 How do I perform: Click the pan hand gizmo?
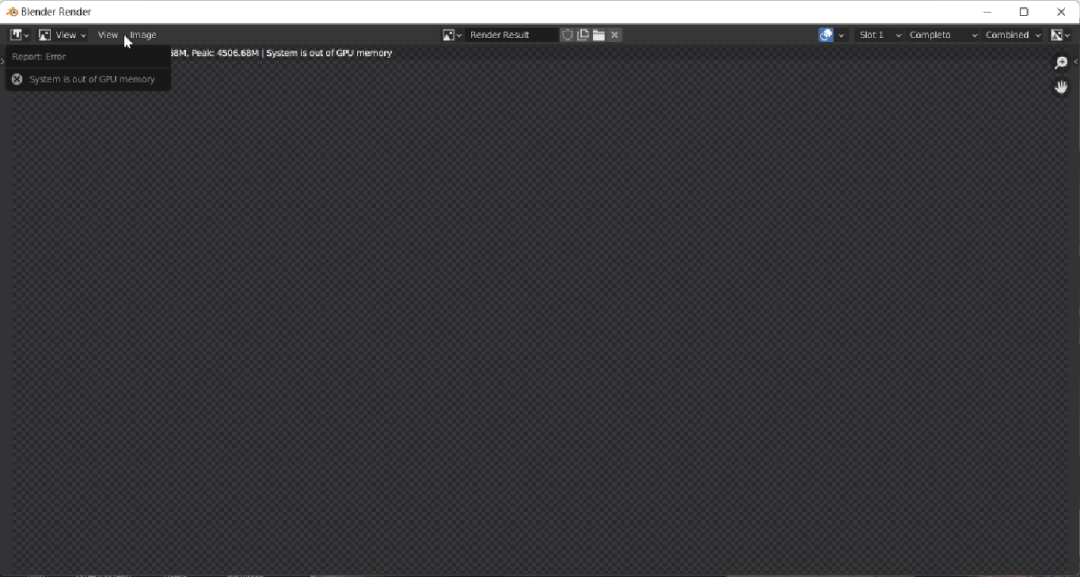[x=1061, y=88]
